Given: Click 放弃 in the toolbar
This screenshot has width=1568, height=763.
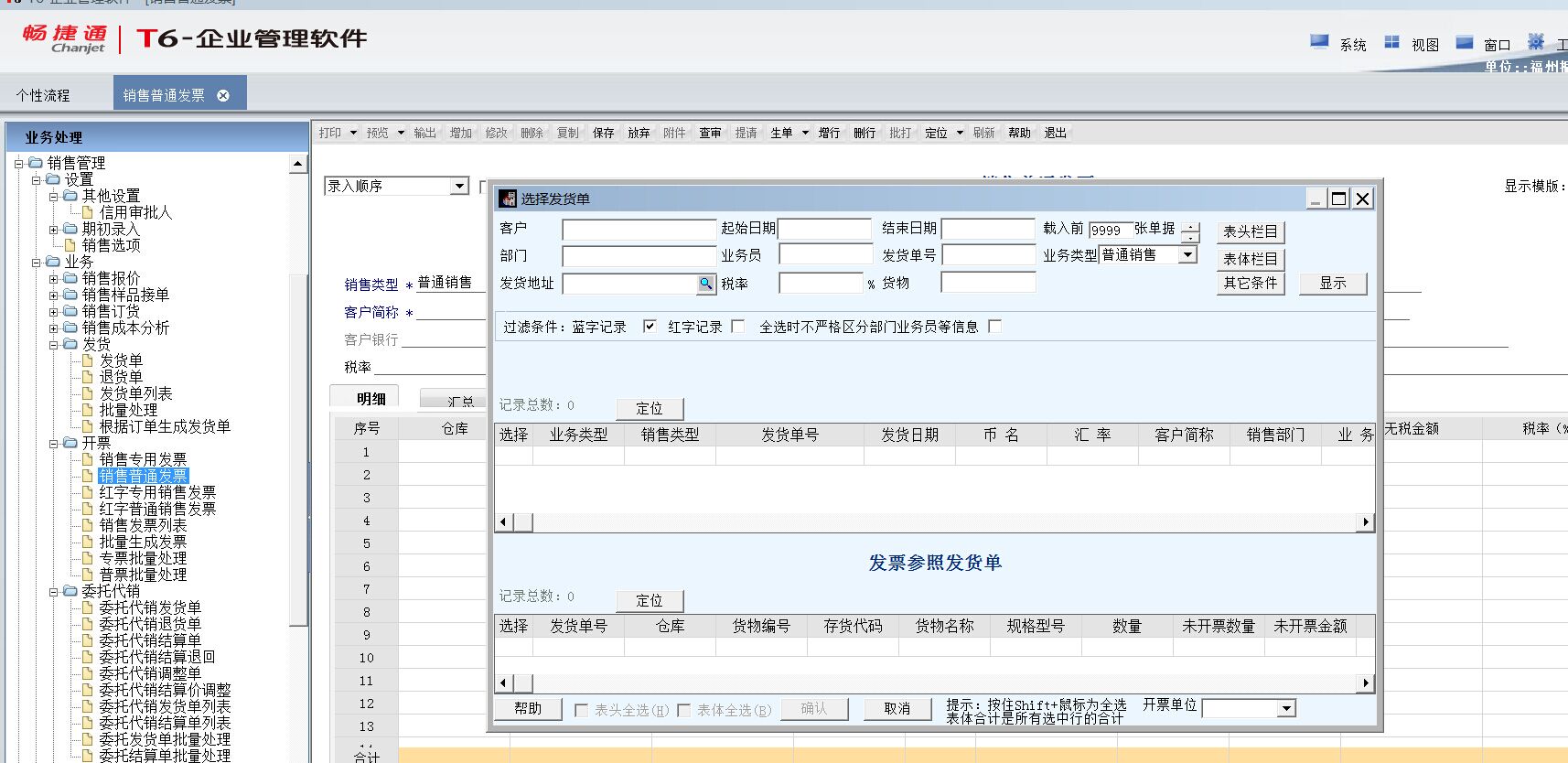Looking at the screenshot, I should (x=639, y=133).
